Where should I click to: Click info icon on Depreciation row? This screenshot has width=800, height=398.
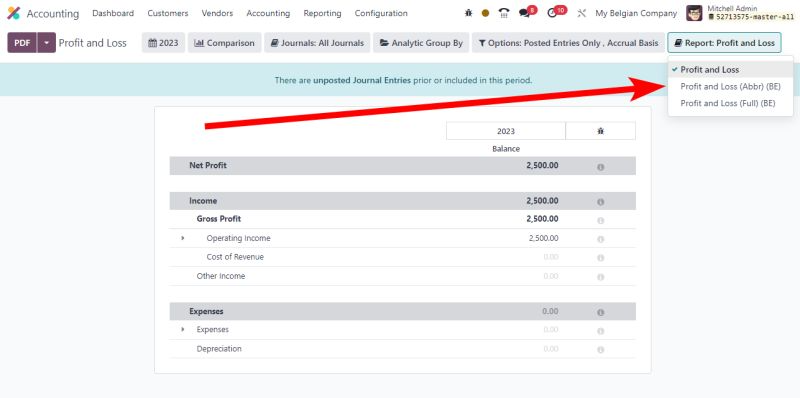(x=601, y=350)
